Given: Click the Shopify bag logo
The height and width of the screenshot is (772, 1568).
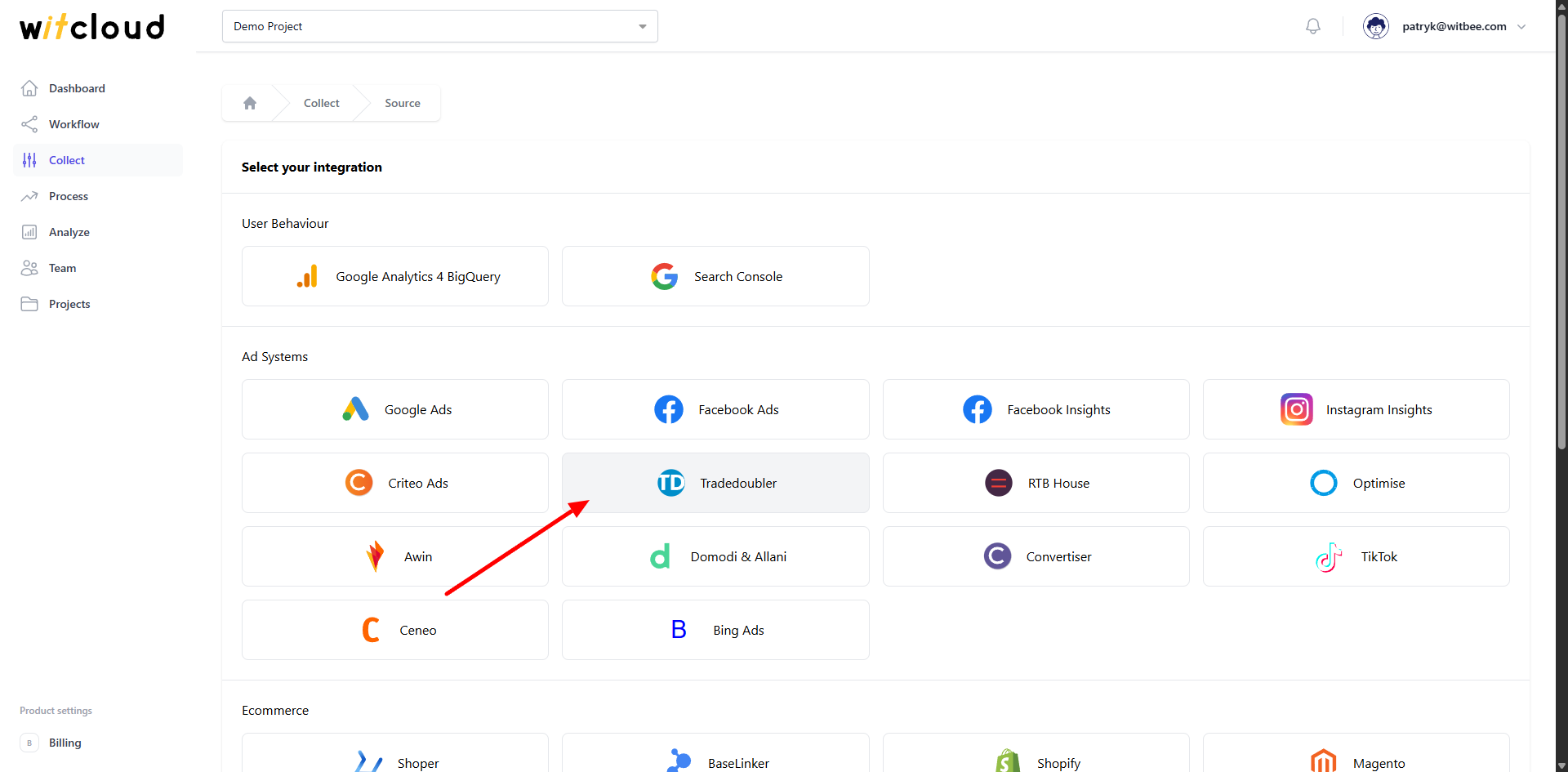Looking at the screenshot, I should pos(1009,761).
